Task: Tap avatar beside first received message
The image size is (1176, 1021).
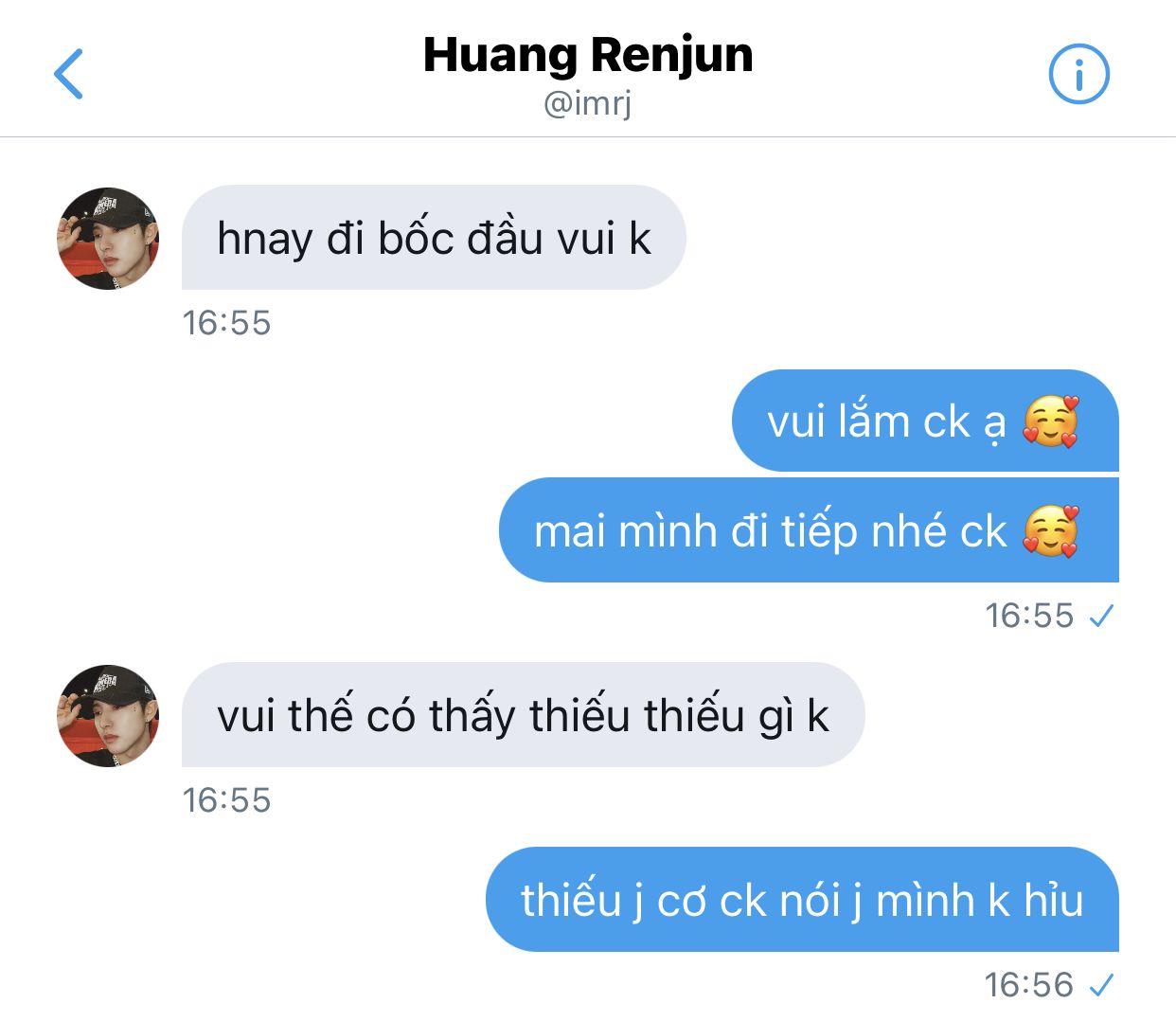Action: tap(108, 239)
